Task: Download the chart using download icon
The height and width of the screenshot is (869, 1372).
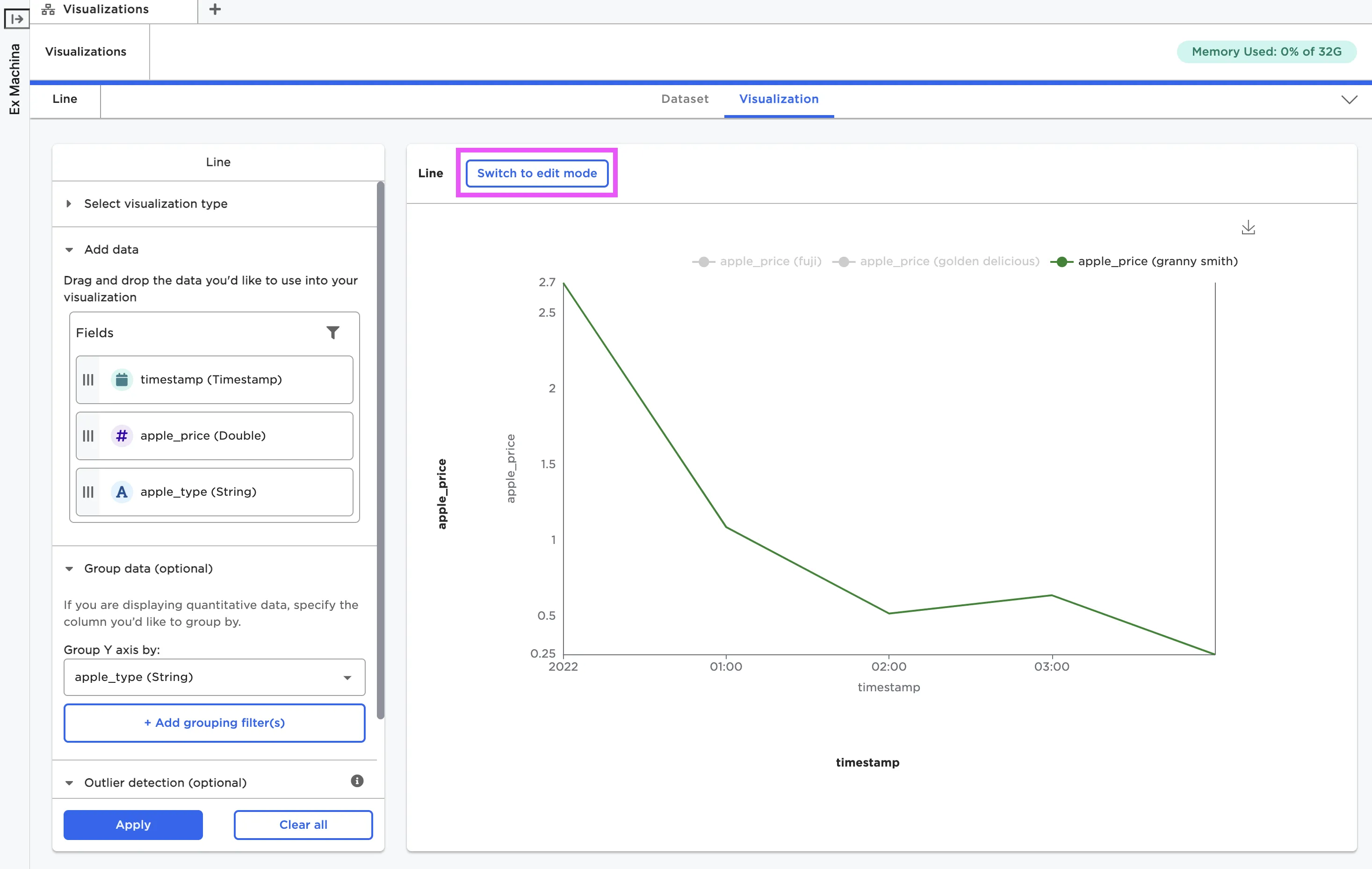Action: tap(1248, 228)
